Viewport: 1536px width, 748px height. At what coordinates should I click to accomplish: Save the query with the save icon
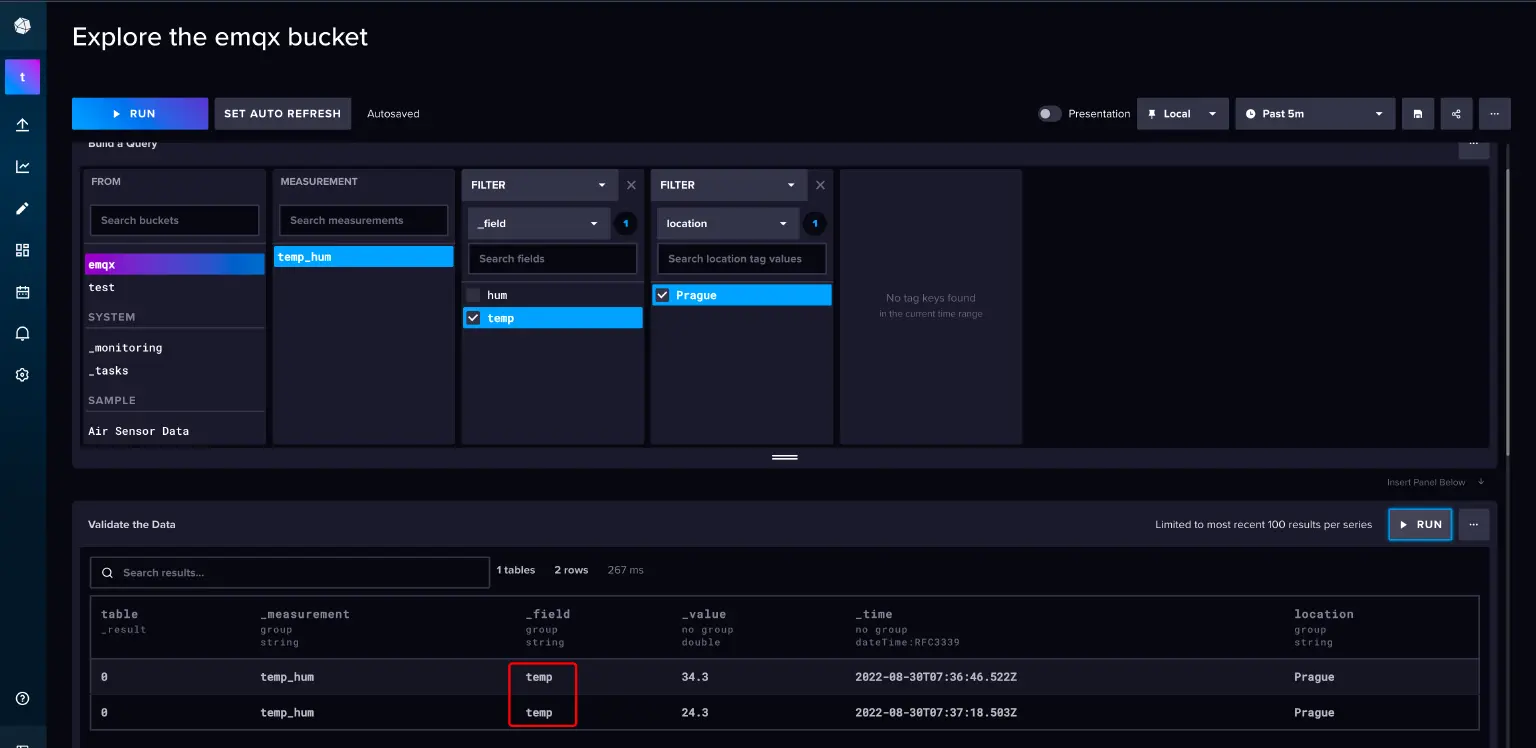(1417, 113)
